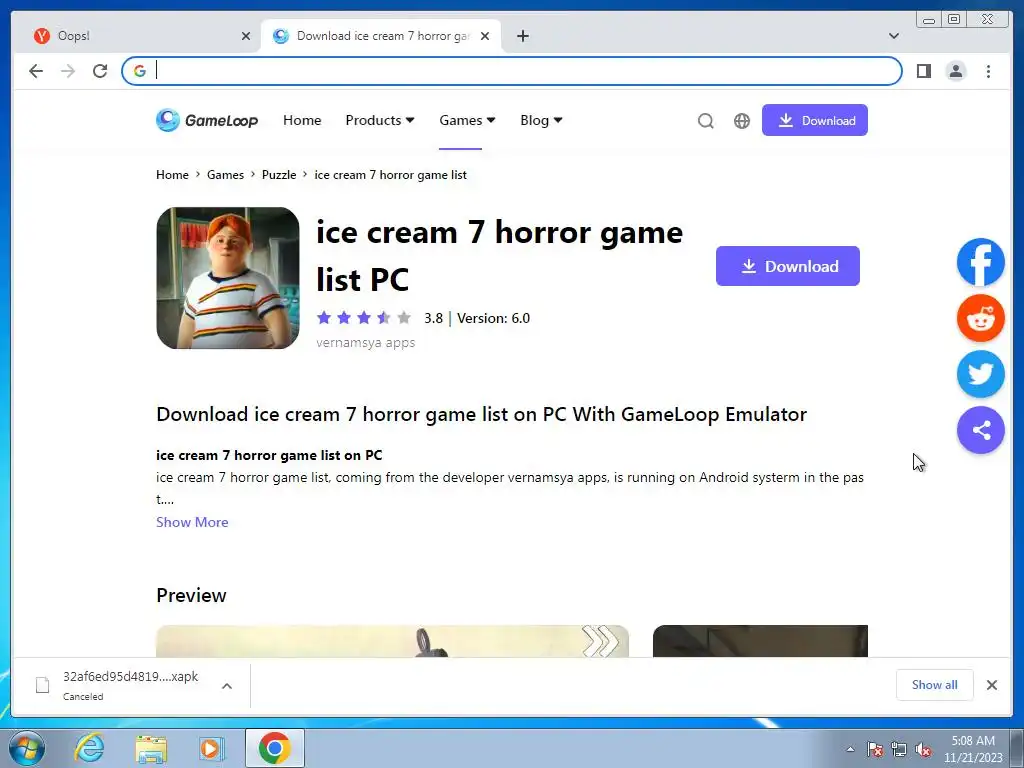The height and width of the screenshot is (768, 1024).
Task: Click the large Download button beside title
Action: click(788, 266)
